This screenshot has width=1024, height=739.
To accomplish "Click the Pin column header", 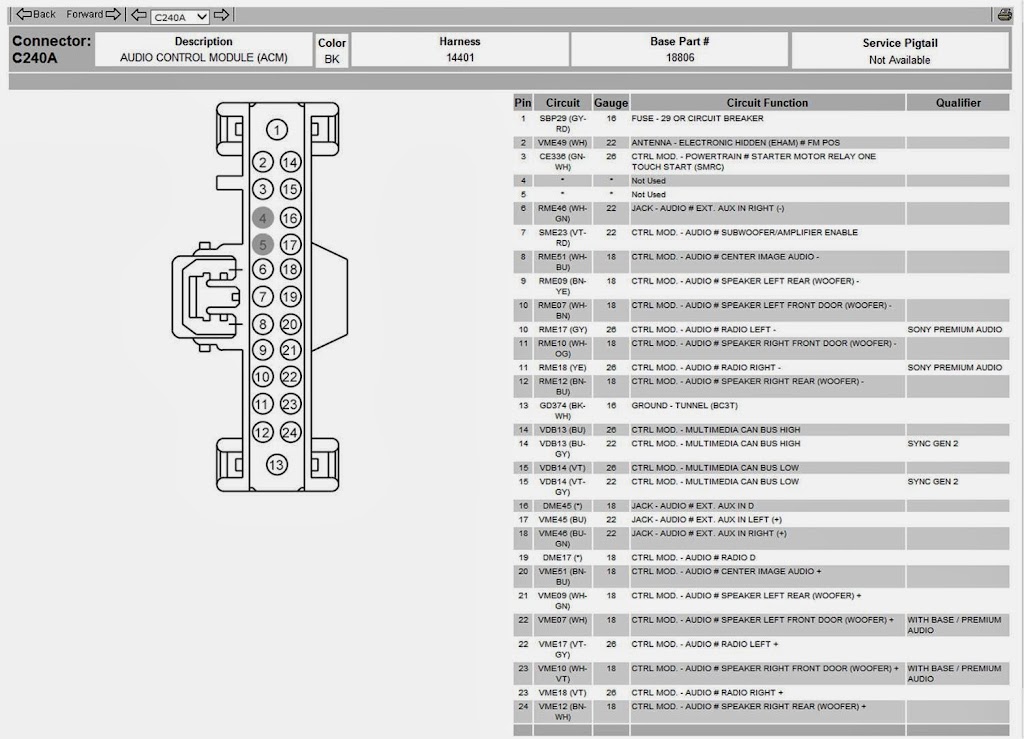I will coord(522,102).
